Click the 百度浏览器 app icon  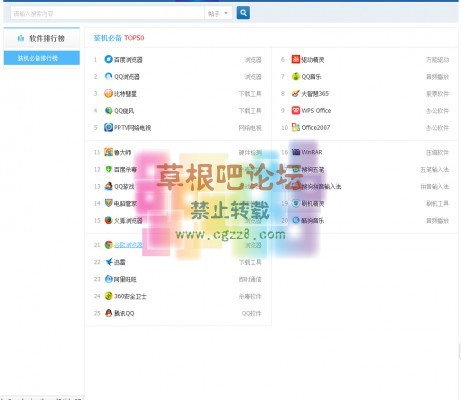[x=108, y=59]
